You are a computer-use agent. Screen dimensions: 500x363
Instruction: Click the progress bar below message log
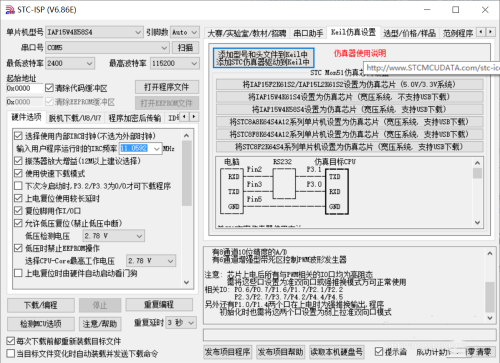(x=349, y=335)
